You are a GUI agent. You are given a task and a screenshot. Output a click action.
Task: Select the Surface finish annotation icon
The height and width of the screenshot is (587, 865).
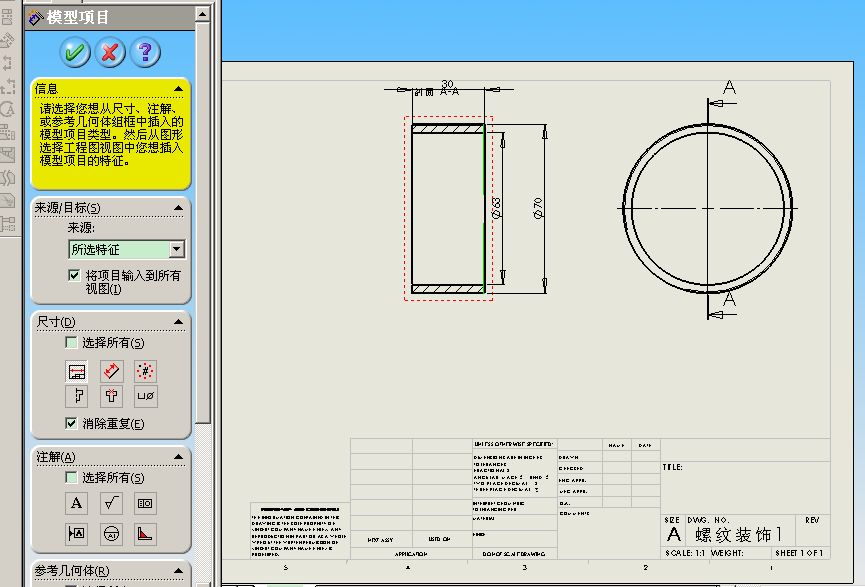coord(111,503)
